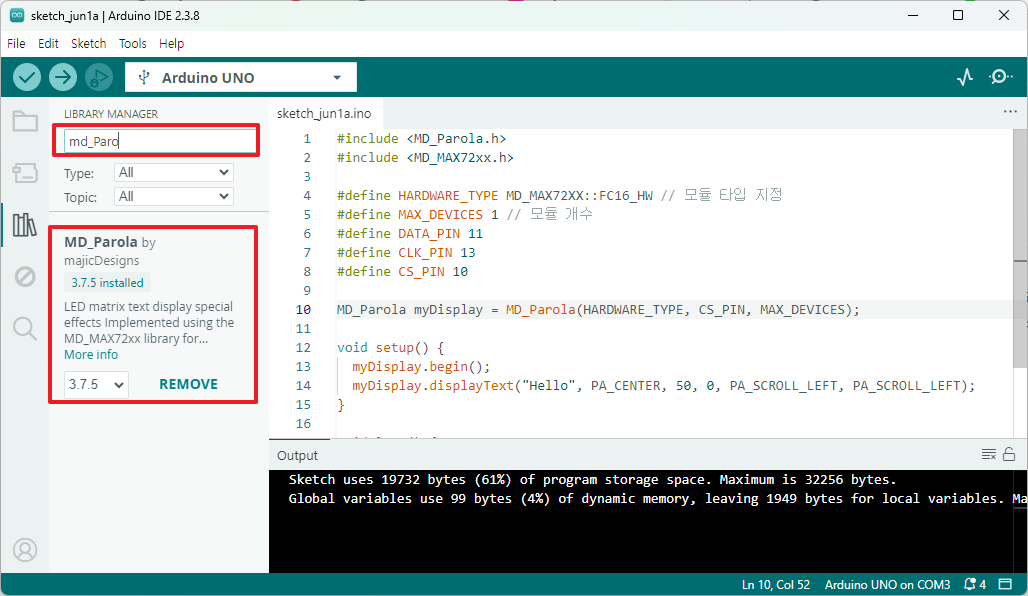The image size is (1028, 596).
Task: Click the void setup() line
Action: (391, 348)
